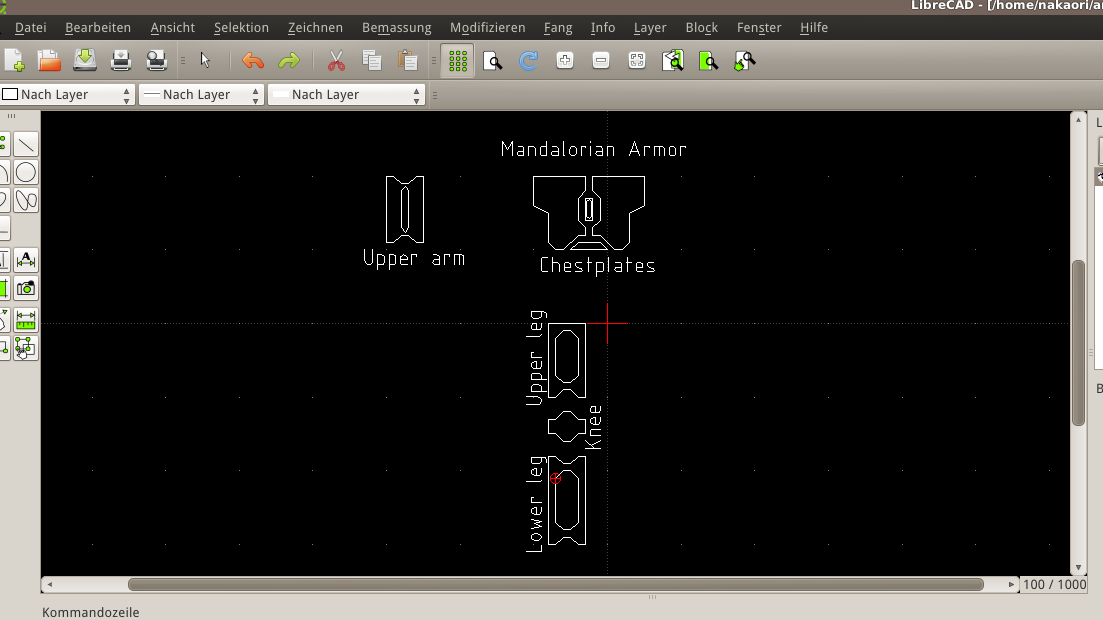Cut selection using the scissors icon
This screenshot has width=1103, height=620.
tap(336, 61)
